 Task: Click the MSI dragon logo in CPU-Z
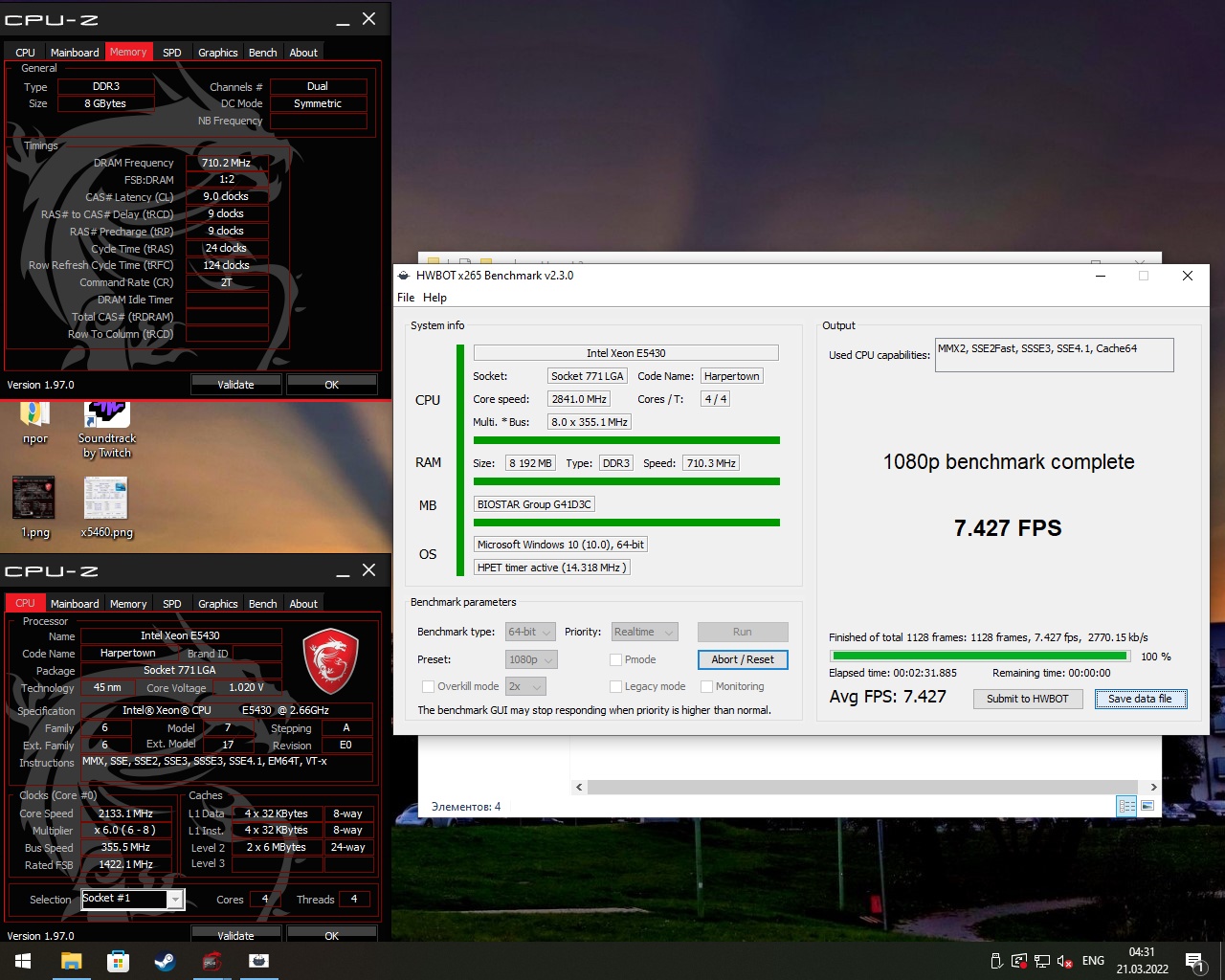(x=330, y=660)
